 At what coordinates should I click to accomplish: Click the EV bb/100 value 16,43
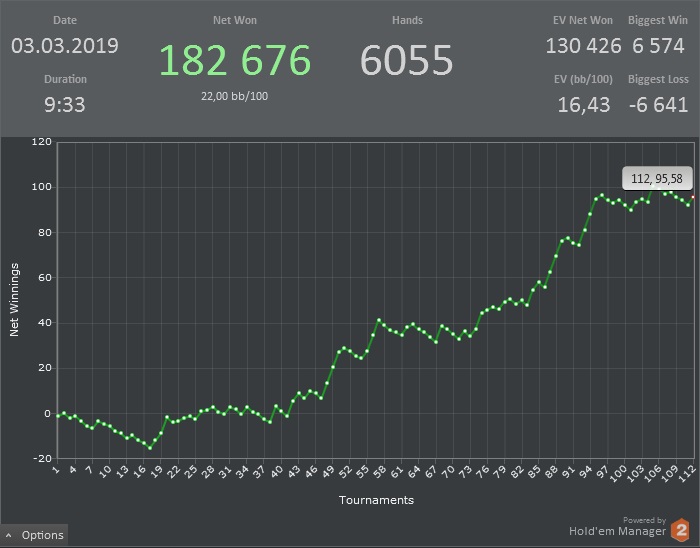tap(583, 105)
